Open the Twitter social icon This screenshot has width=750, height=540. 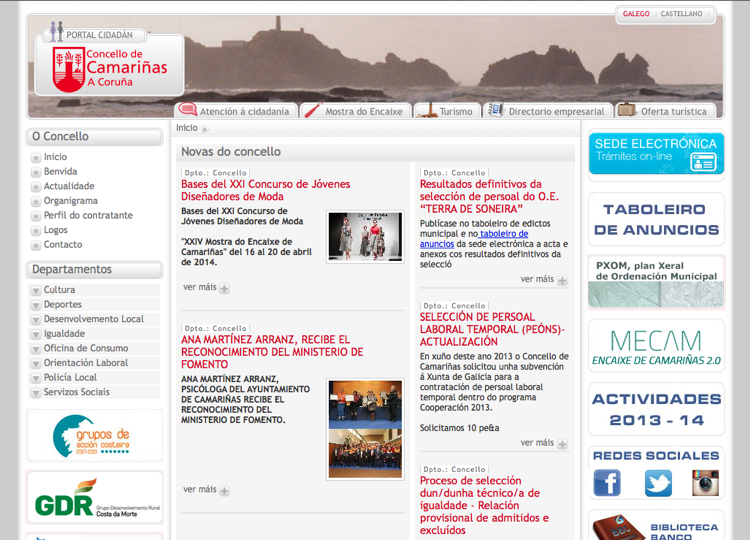click(x=658, y=483)
